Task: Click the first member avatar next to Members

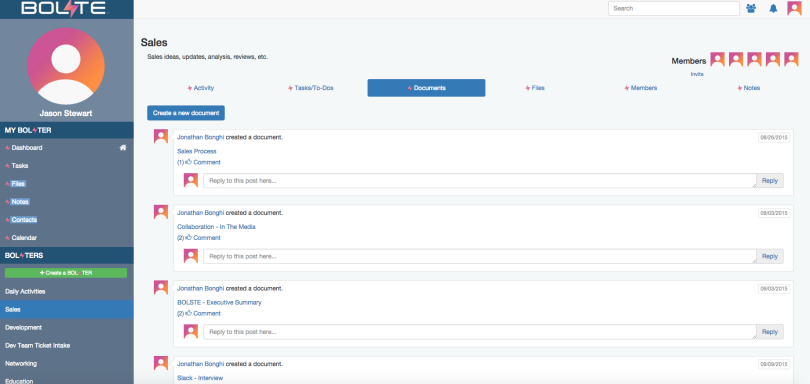Action: pyautogui.click(x=718, y=59)
